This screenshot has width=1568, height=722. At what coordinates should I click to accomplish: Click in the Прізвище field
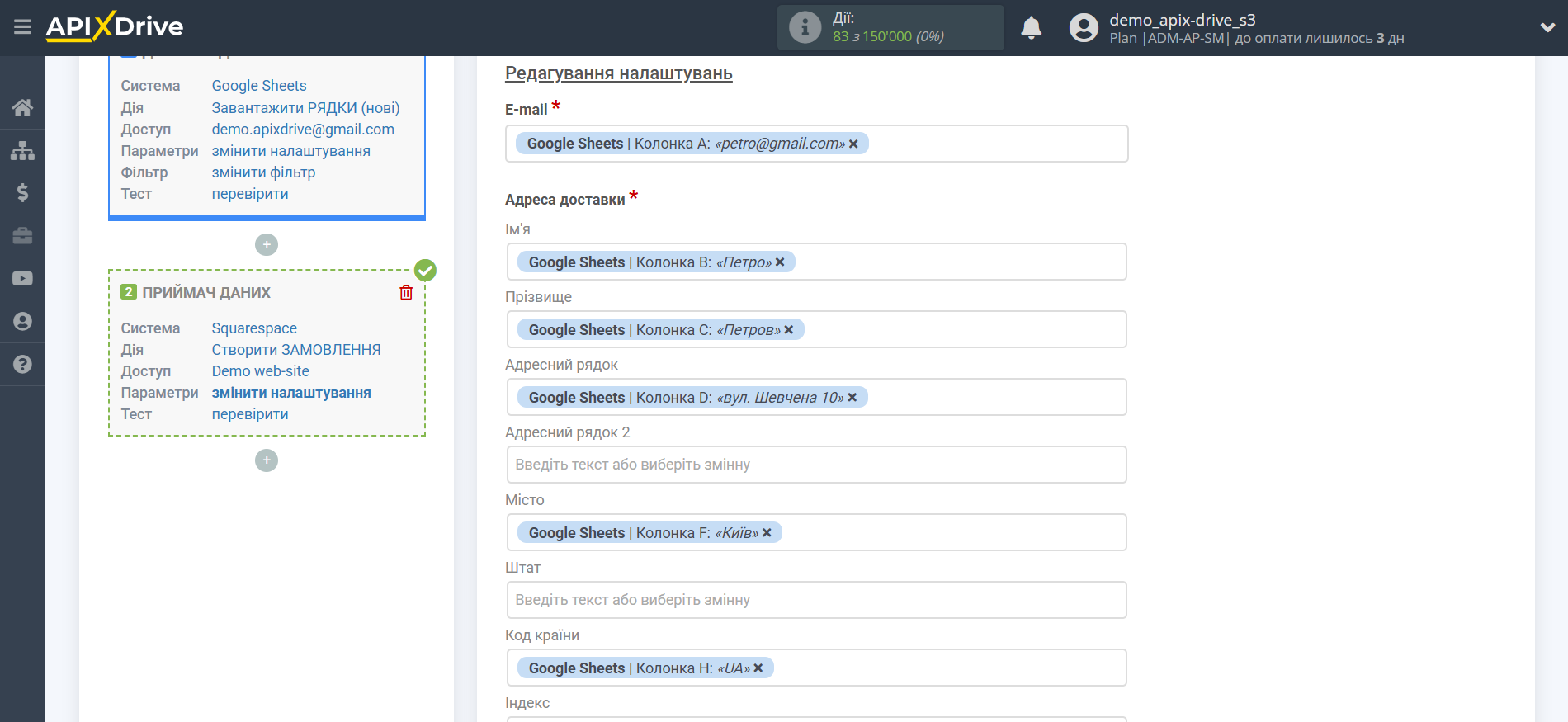(x=816, y=330)
